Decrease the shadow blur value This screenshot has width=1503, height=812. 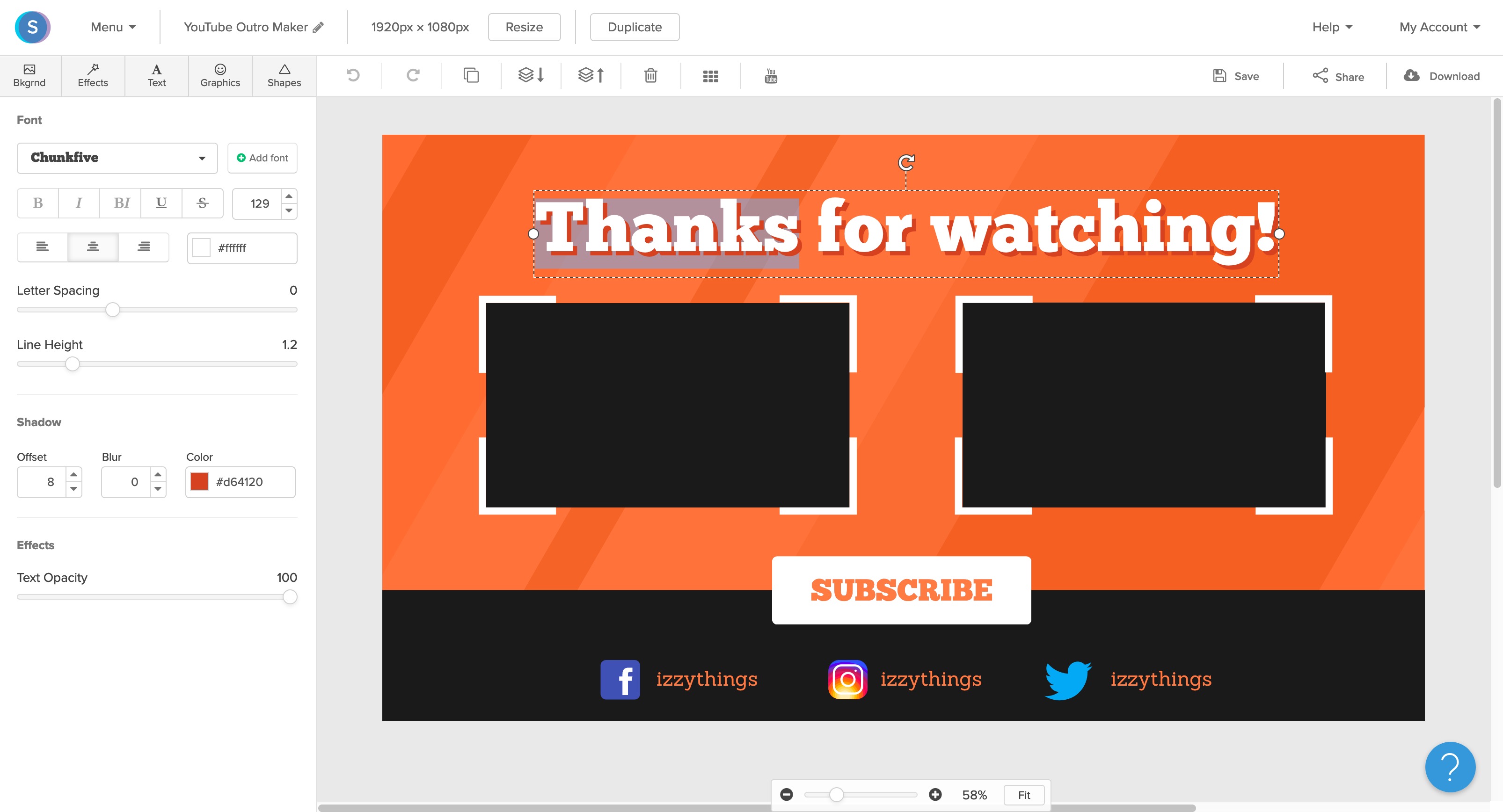point(158,489)
